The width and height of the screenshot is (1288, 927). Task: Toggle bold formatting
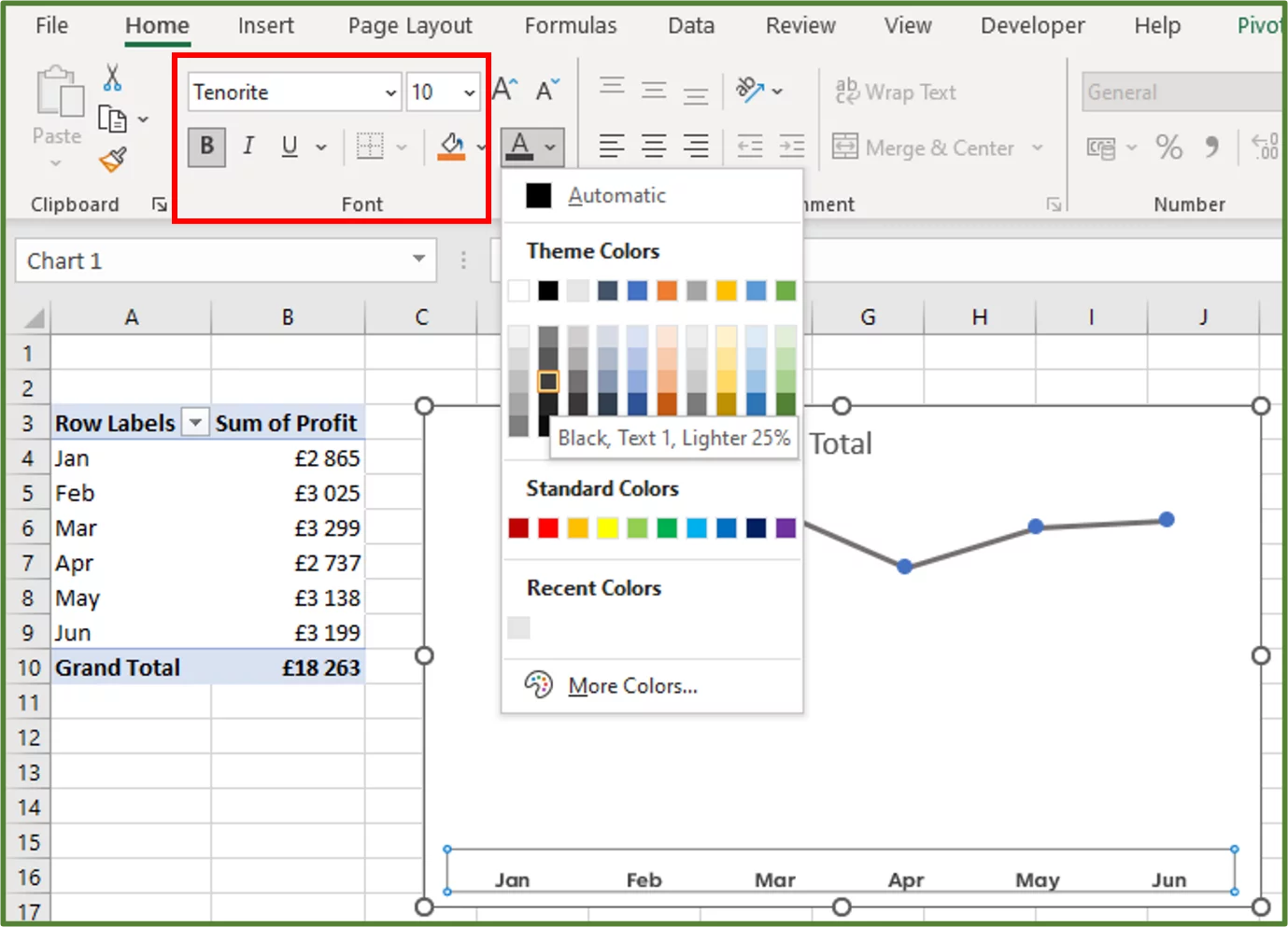click(205, 147)
